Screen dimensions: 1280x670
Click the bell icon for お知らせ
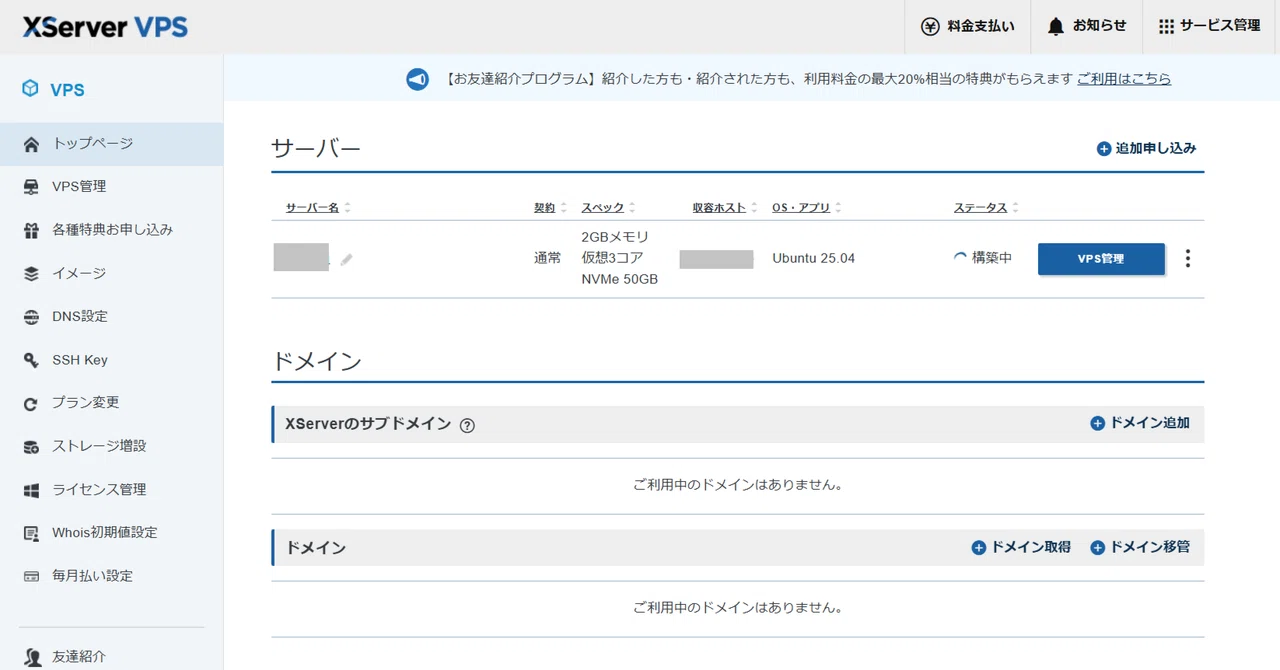click(1056, 27)
